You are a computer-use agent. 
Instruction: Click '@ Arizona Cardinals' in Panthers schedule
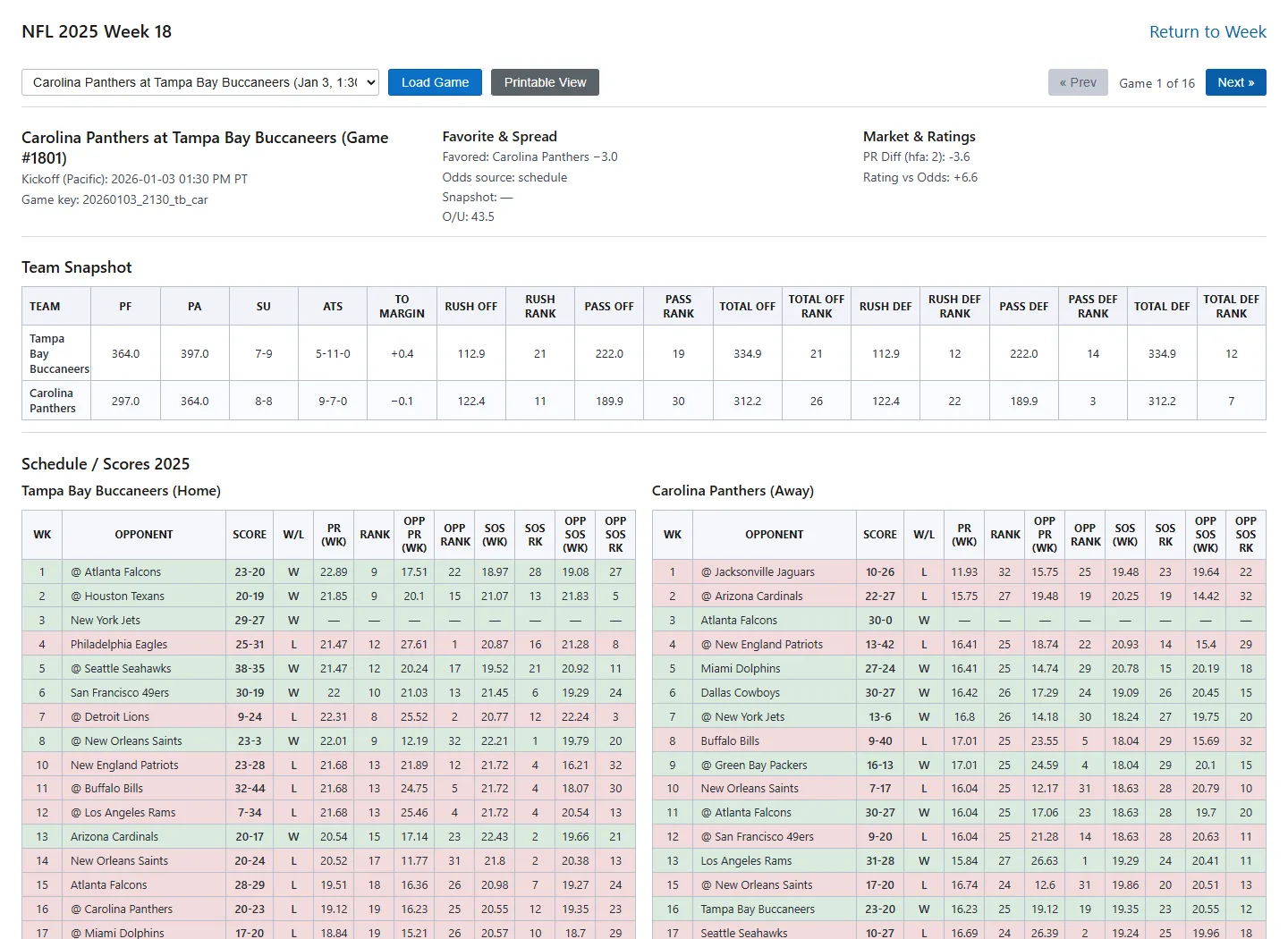coord(751,596)
